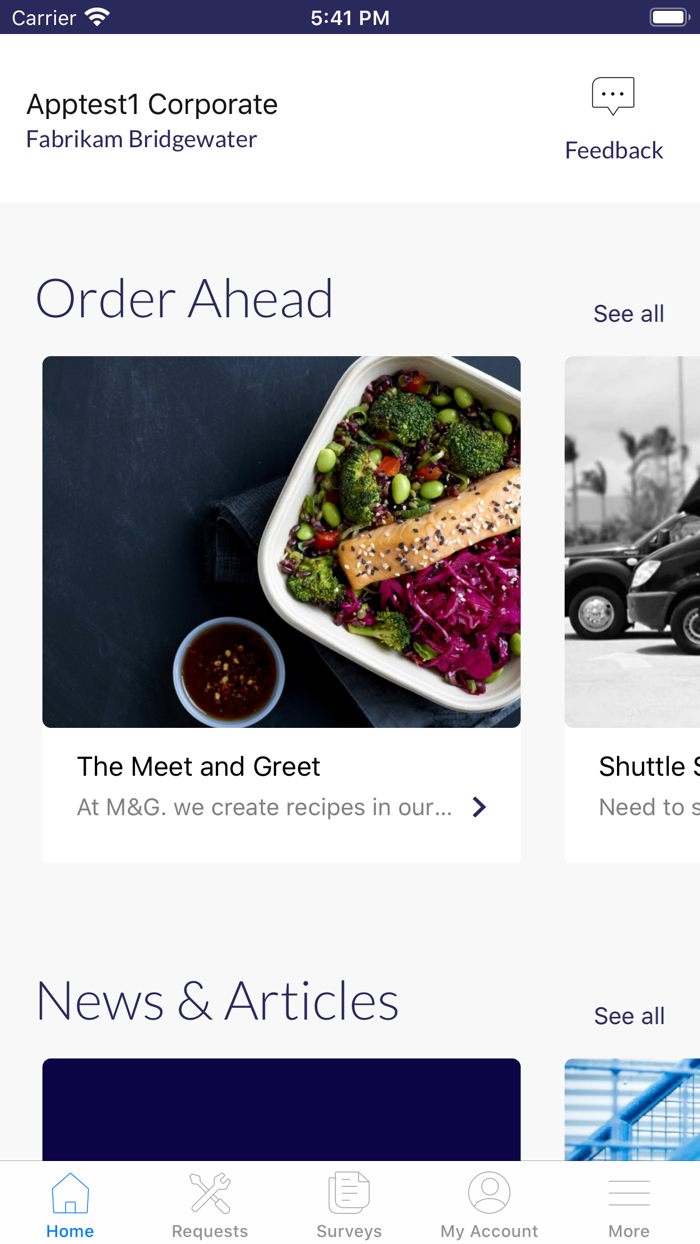Tap the first News & Articles thumbnail

pyautogui.click(x=281, y=1110)
